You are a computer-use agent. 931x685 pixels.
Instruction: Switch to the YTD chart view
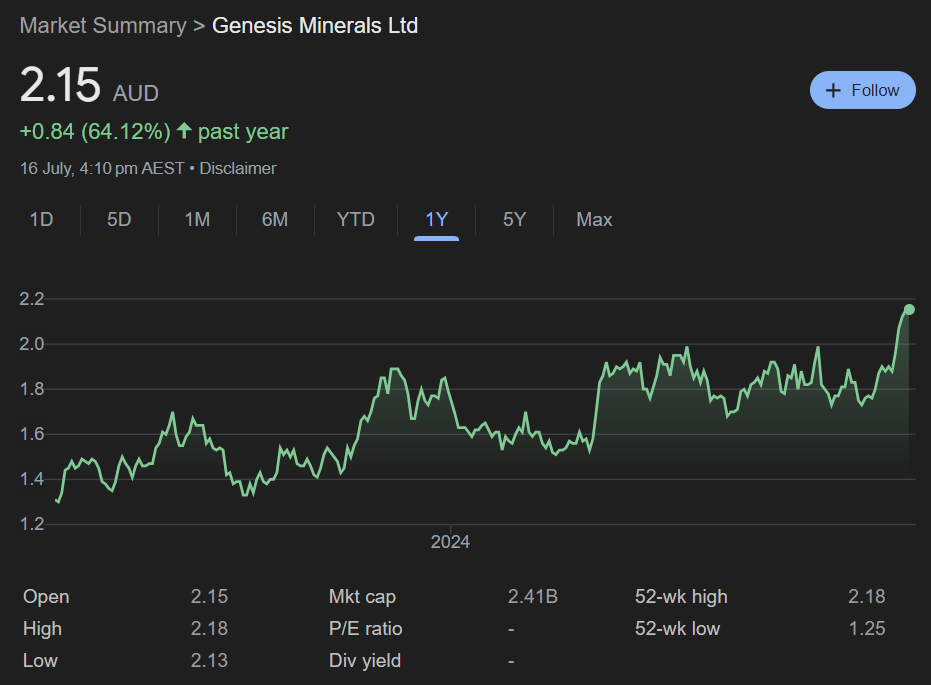point(356,220)
